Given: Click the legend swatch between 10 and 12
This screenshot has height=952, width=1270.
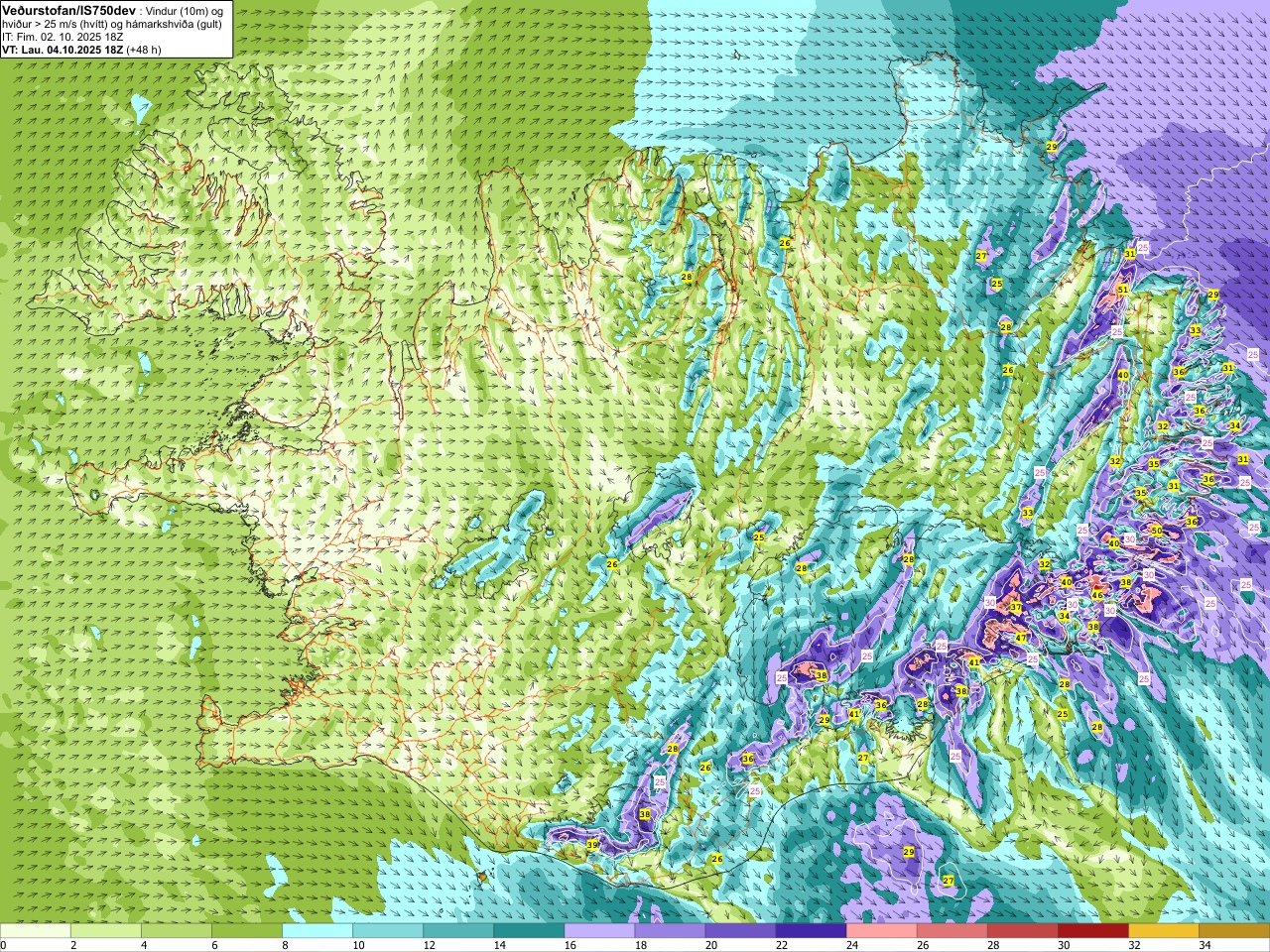Looking at the screenshot, I should 388,931.
